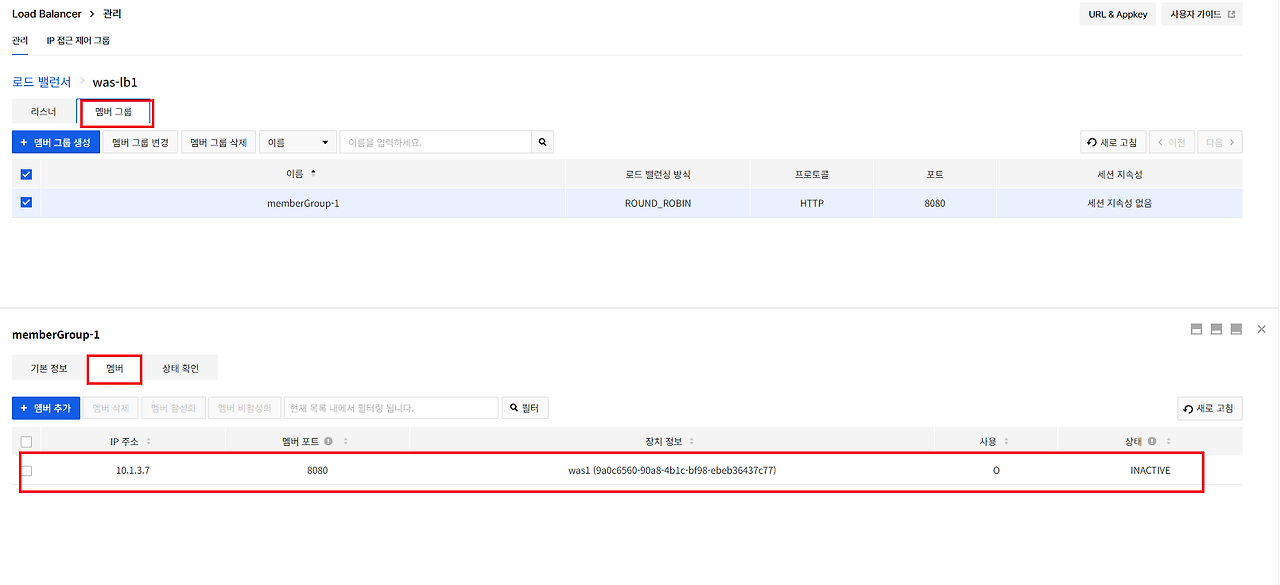
Task: Click the 멤버 활성화 button
Action: [x=174, y=408]
